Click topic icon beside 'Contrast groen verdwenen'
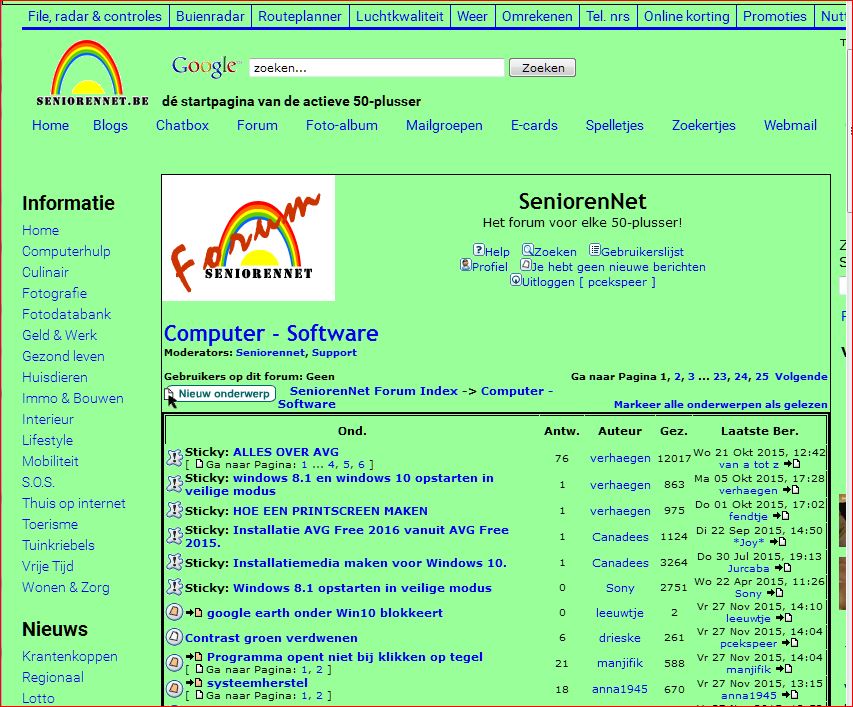 [174, 637]
